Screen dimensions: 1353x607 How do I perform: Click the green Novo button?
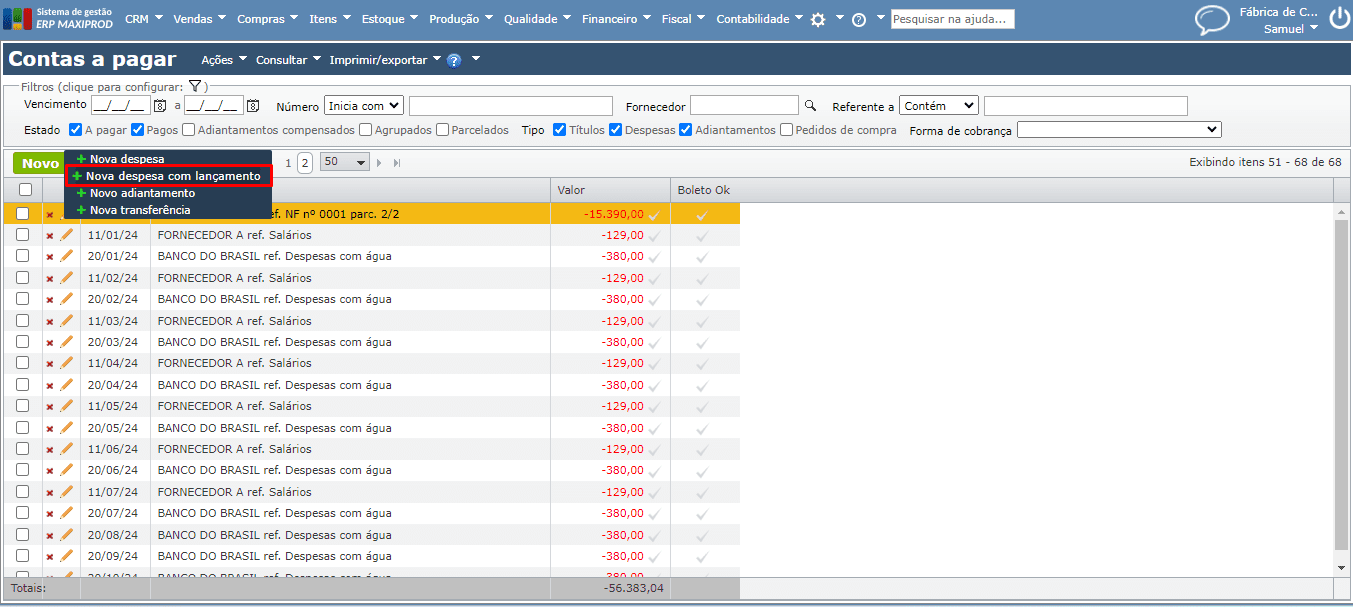click(x=40, y=163)
